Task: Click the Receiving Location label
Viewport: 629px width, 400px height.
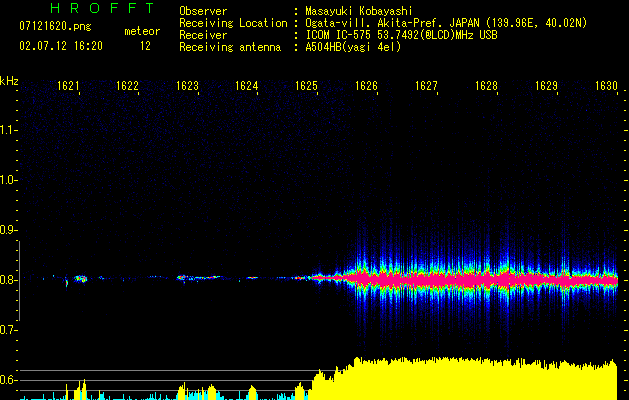Action: (x=233, y=23)
